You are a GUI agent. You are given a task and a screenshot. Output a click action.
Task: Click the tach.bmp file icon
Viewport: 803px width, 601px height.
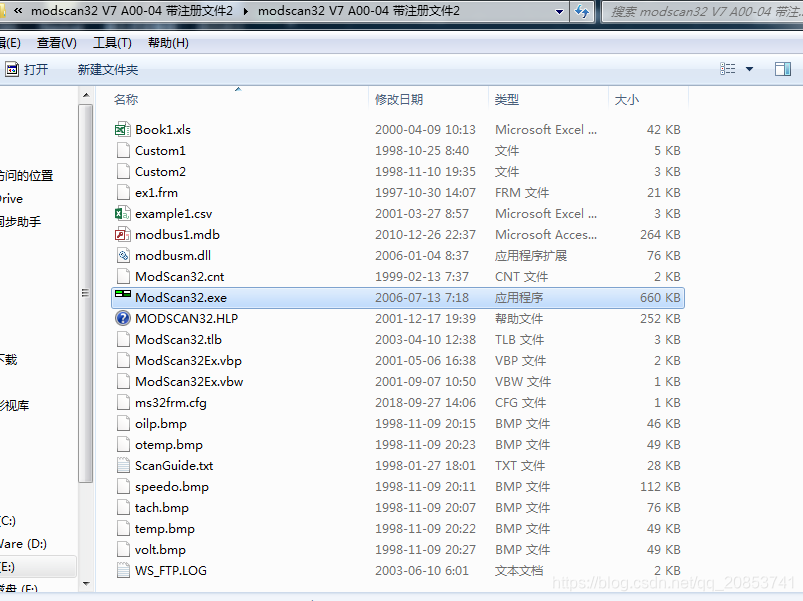click(122, 507)
